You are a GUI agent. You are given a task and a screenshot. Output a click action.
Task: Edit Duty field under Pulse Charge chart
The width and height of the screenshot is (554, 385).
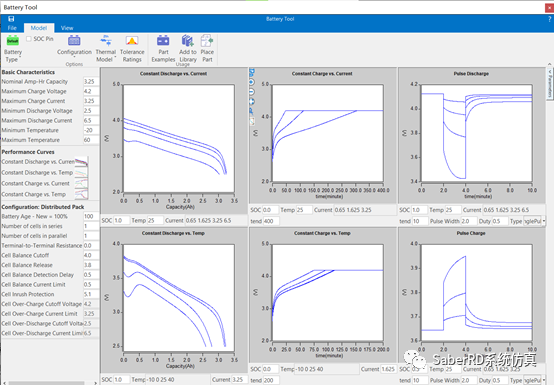click(x=500, y=380)
